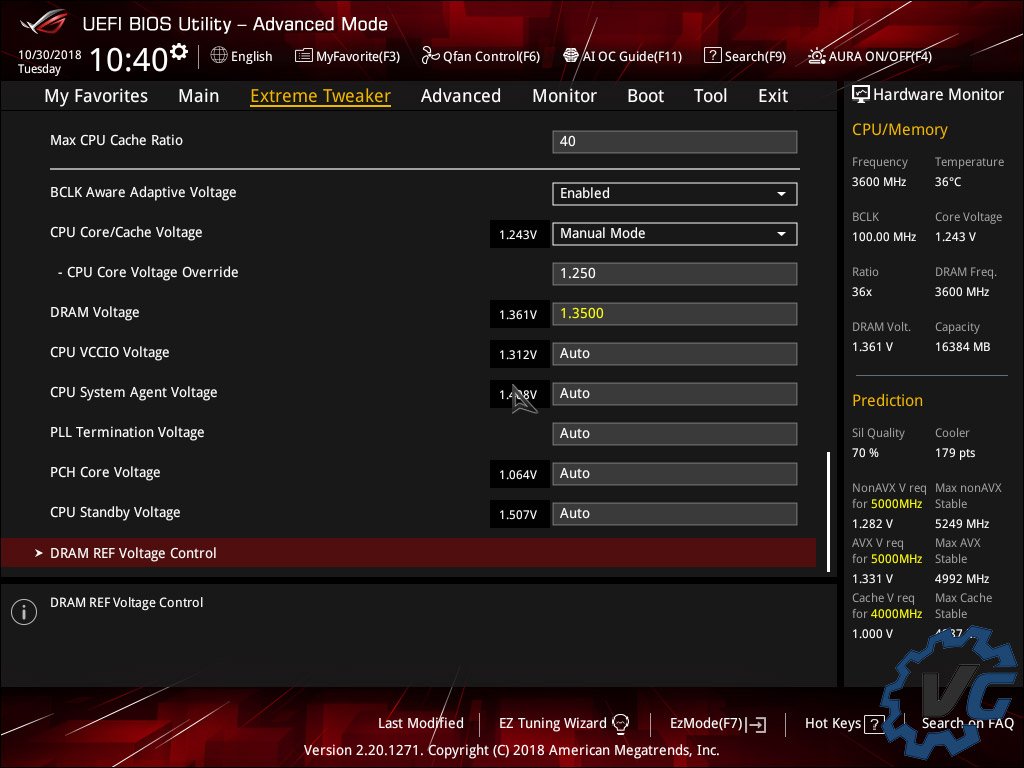Click the 10:40 clock display
Image resolution: width=1024 pixels, height=768 pixels.
pos(129,59)
